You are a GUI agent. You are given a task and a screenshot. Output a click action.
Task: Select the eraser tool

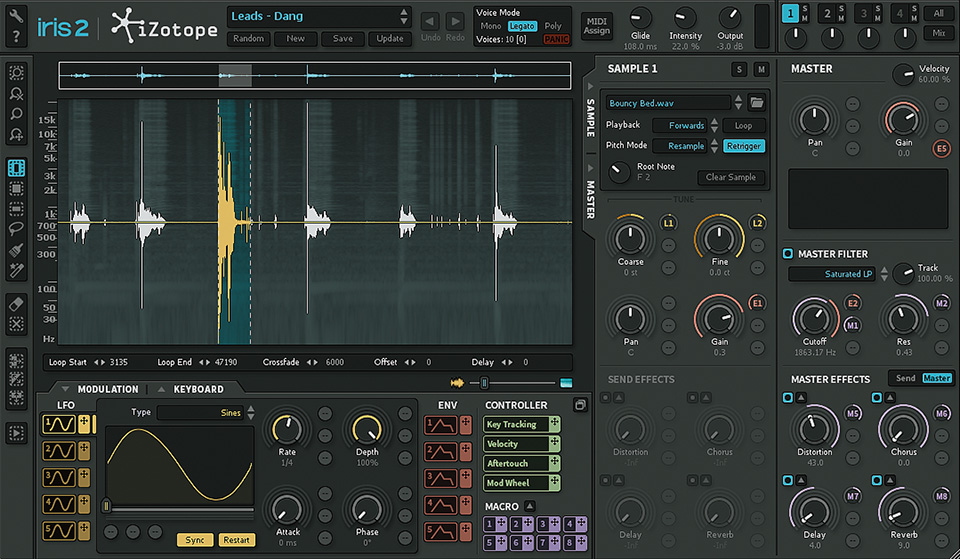coord(17,303)
